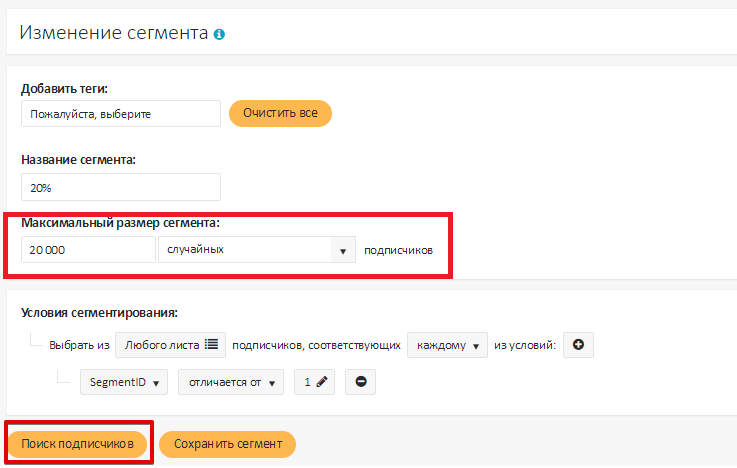Click the maximum size field with 20 000
This screenshot has width=737, height=468.
tap(88, 249)
